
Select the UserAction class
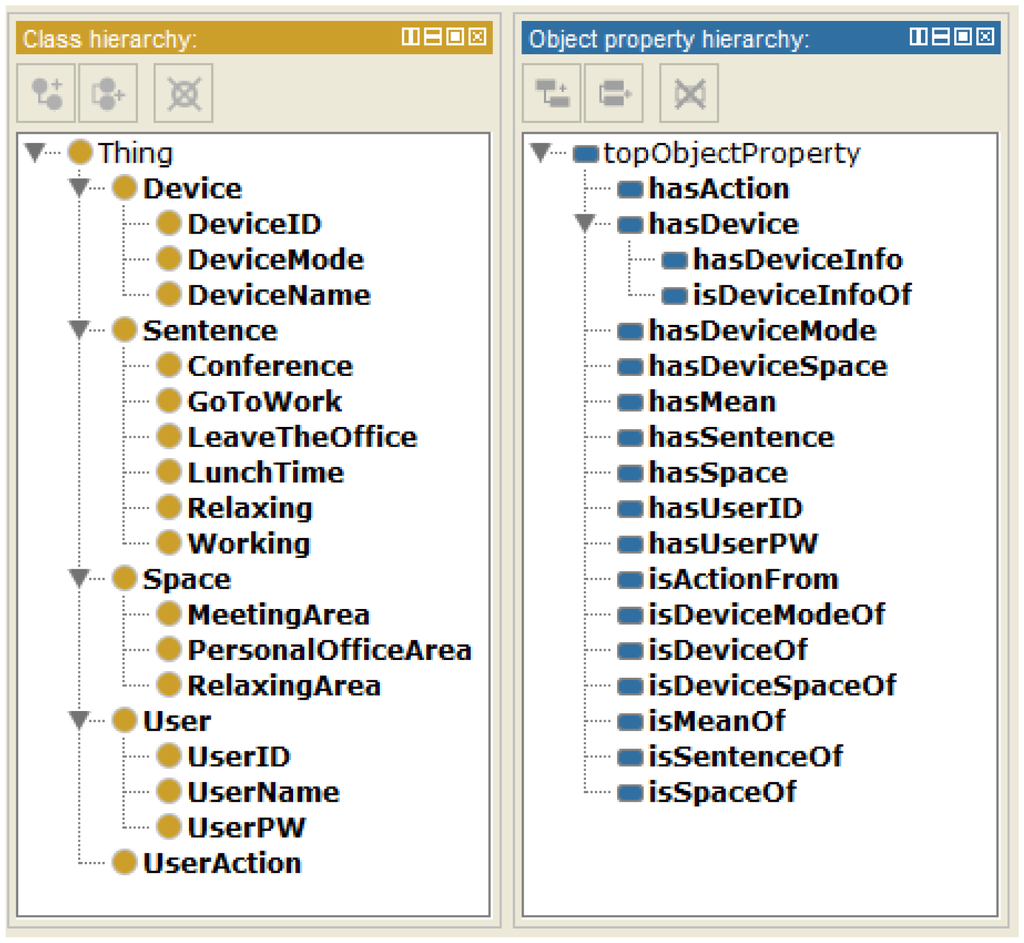(x=221, y=863)
